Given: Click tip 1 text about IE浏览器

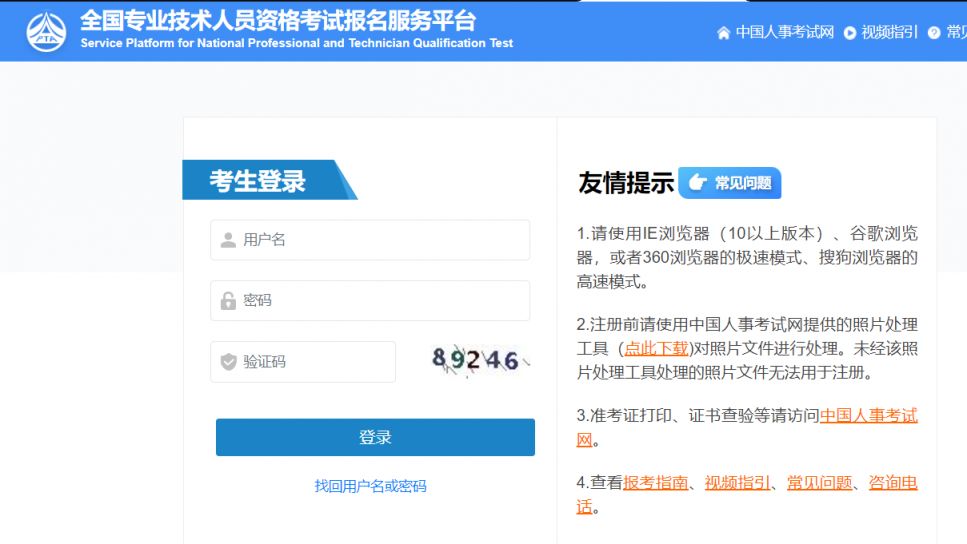Looking at the screenshot, I should pyautogui.click(x=747, y=258).
